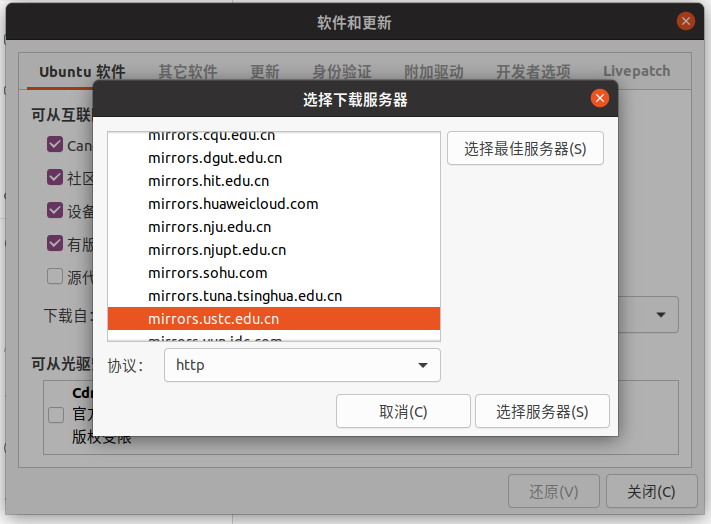The image size is (711, 524).
Task: Confirm with 选择服务器(S) button
Action: coord(541,411)
